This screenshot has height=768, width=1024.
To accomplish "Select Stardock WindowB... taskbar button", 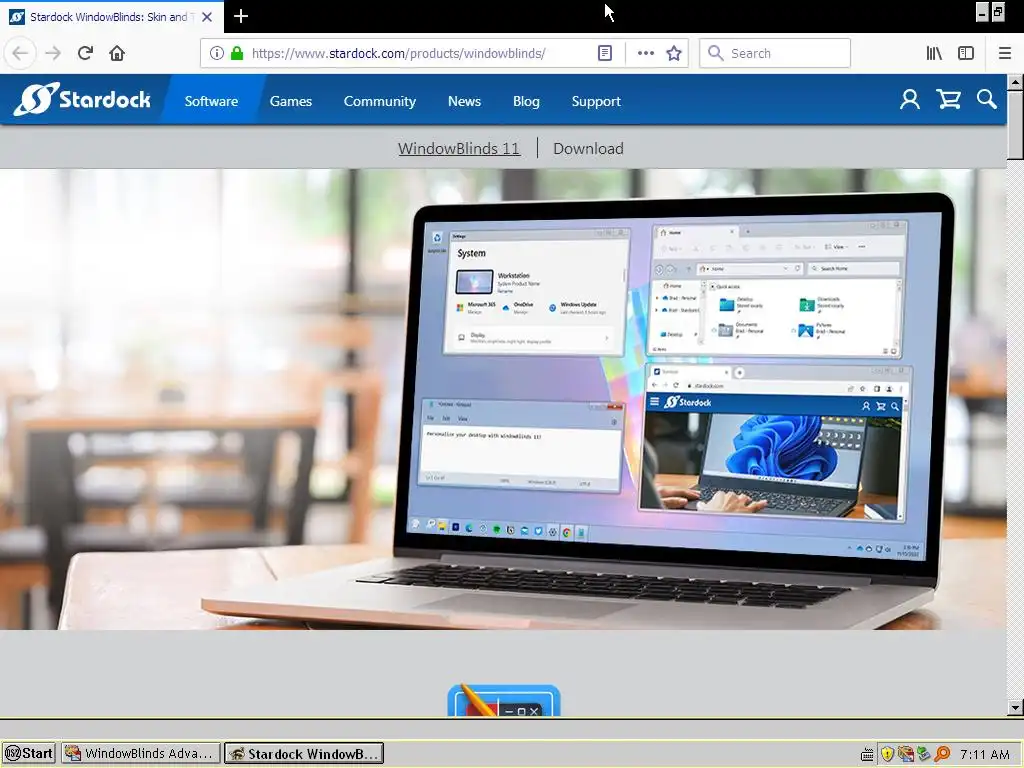I will click(304, 753).
